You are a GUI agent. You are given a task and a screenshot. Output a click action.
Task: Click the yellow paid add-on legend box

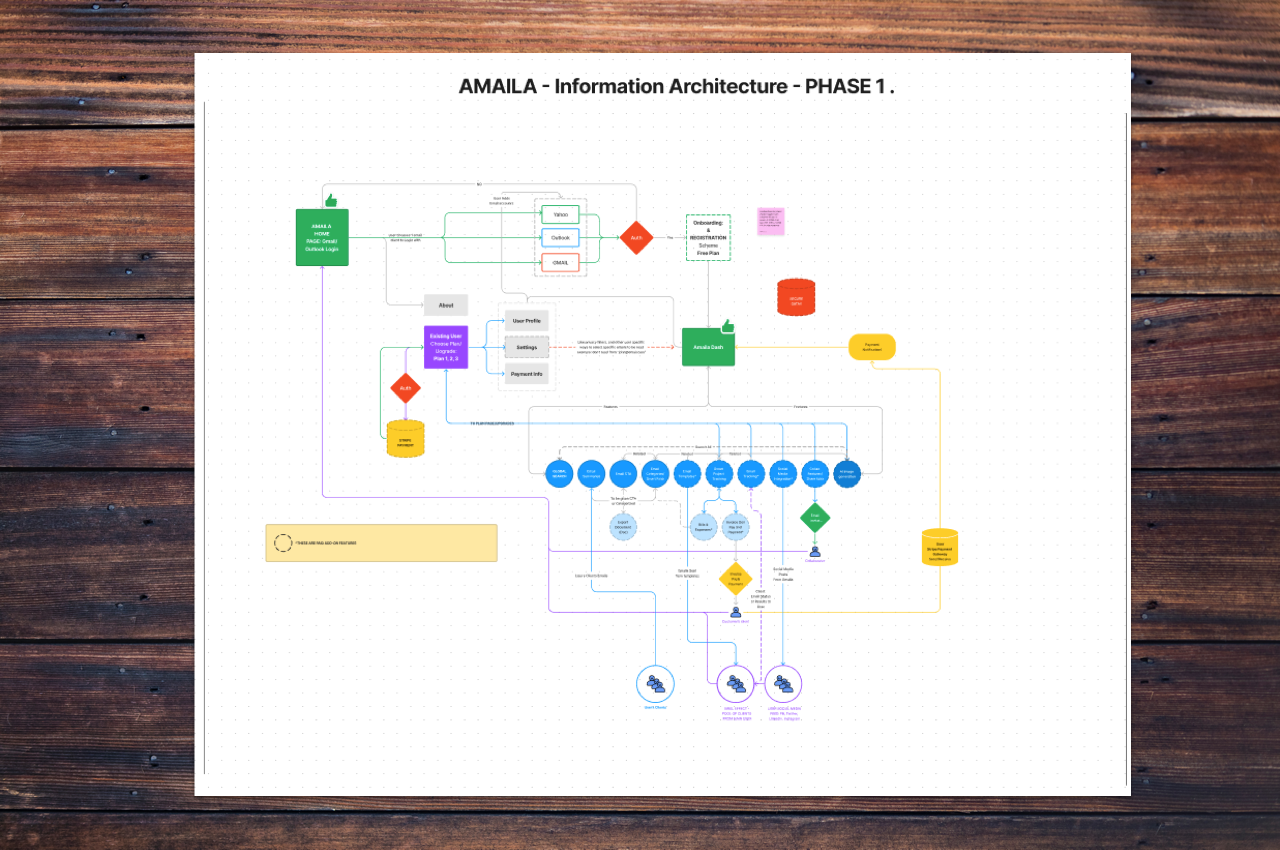click(381, 543)
